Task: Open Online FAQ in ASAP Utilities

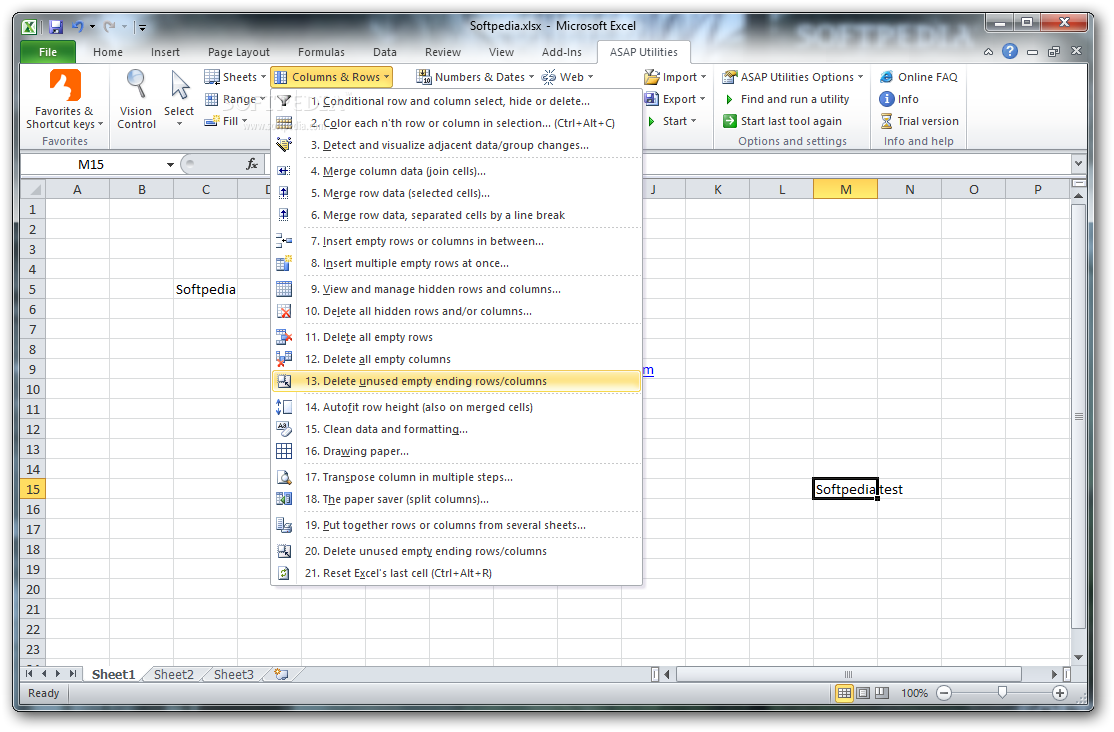Action: [919, 77]
